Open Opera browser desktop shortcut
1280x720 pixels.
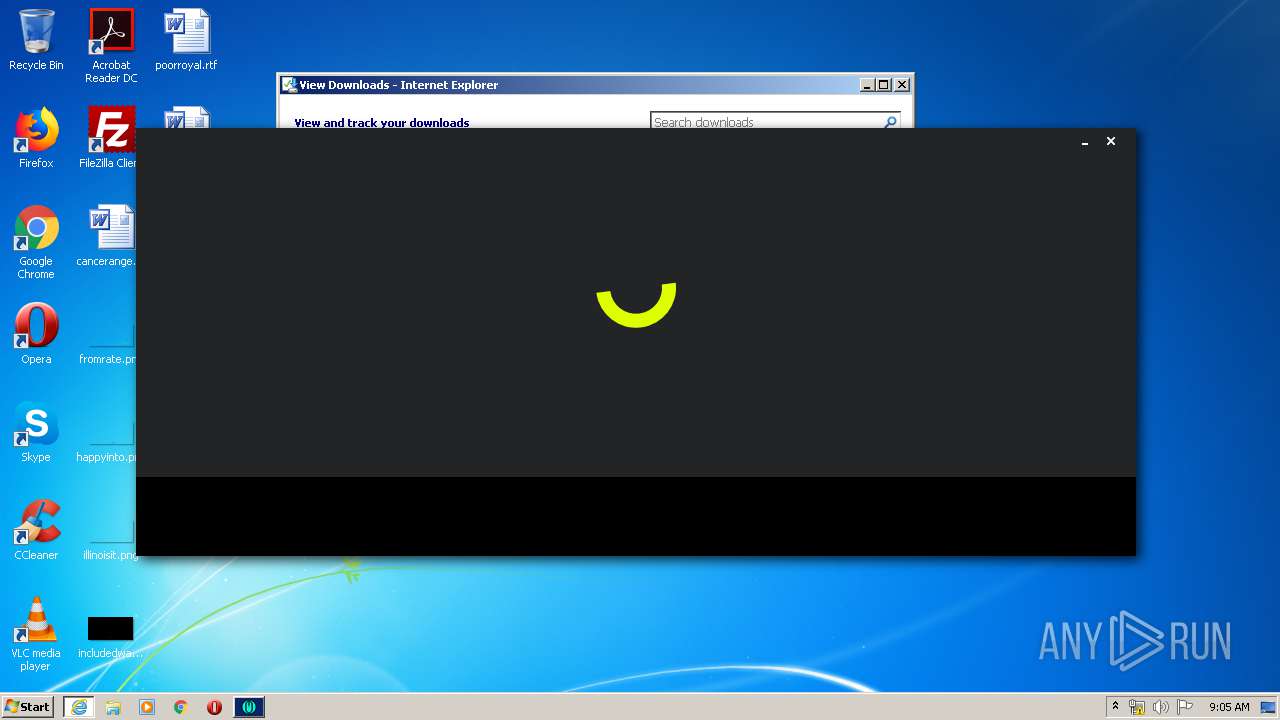36,334
